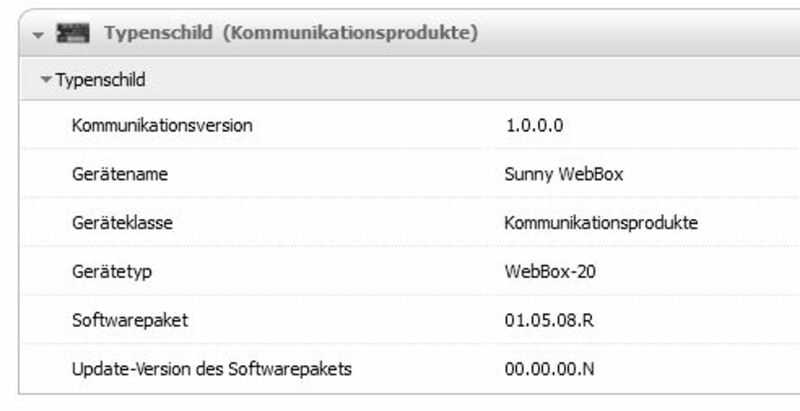Select the Geräteklasse value Kommunikationsprodukte
The image size is (800, 411).
(601, 223)
